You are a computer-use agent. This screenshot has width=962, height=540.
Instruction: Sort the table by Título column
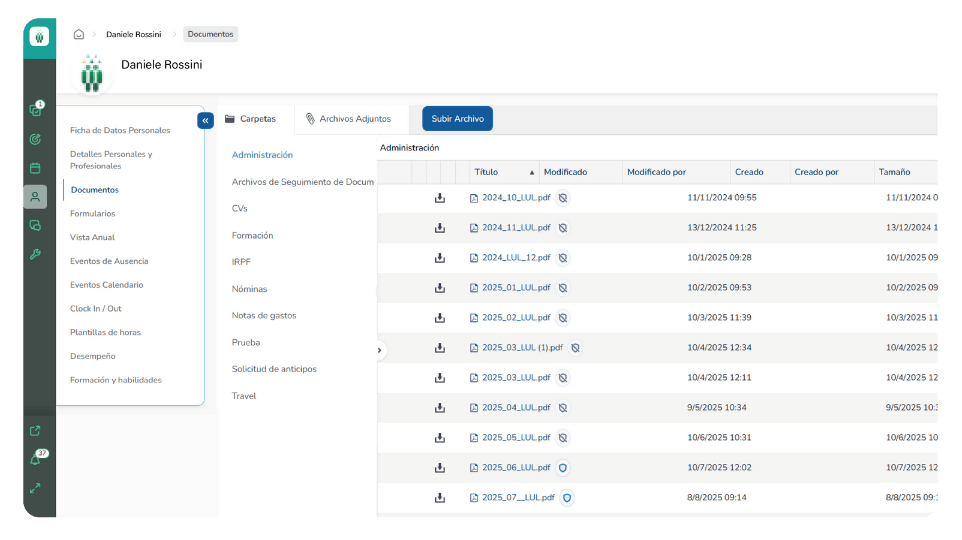pos(486,172)
